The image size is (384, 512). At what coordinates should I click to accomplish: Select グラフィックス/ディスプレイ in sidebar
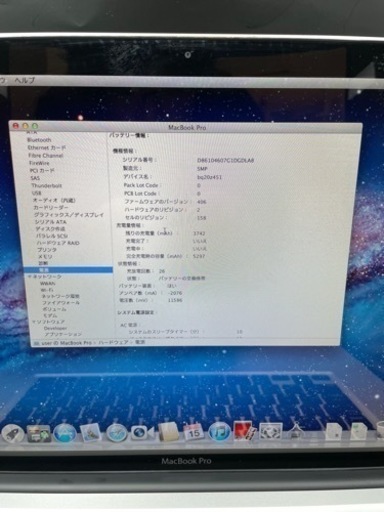pyautogui.click(x=69, y=215)
